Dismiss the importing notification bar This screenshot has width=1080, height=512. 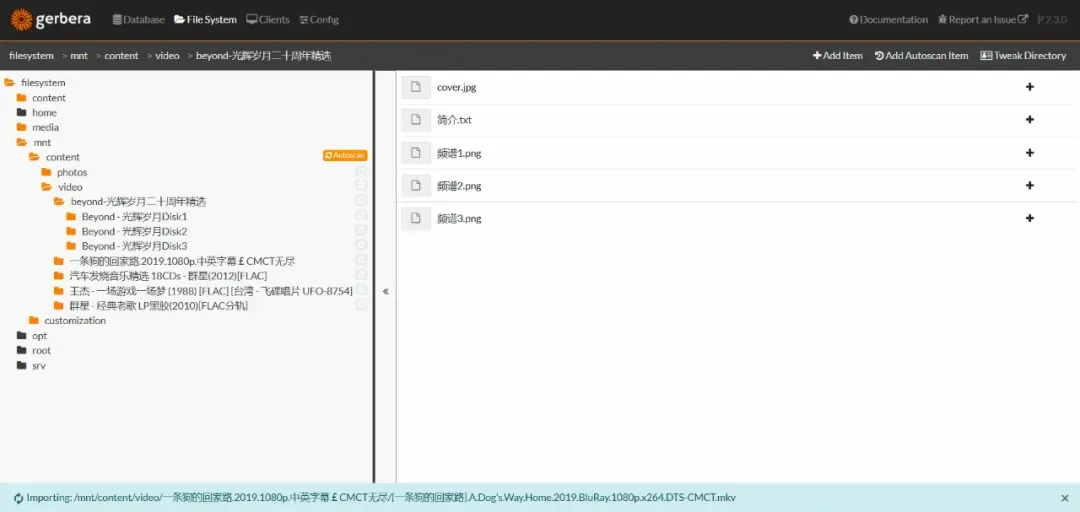click(1064, 498)
